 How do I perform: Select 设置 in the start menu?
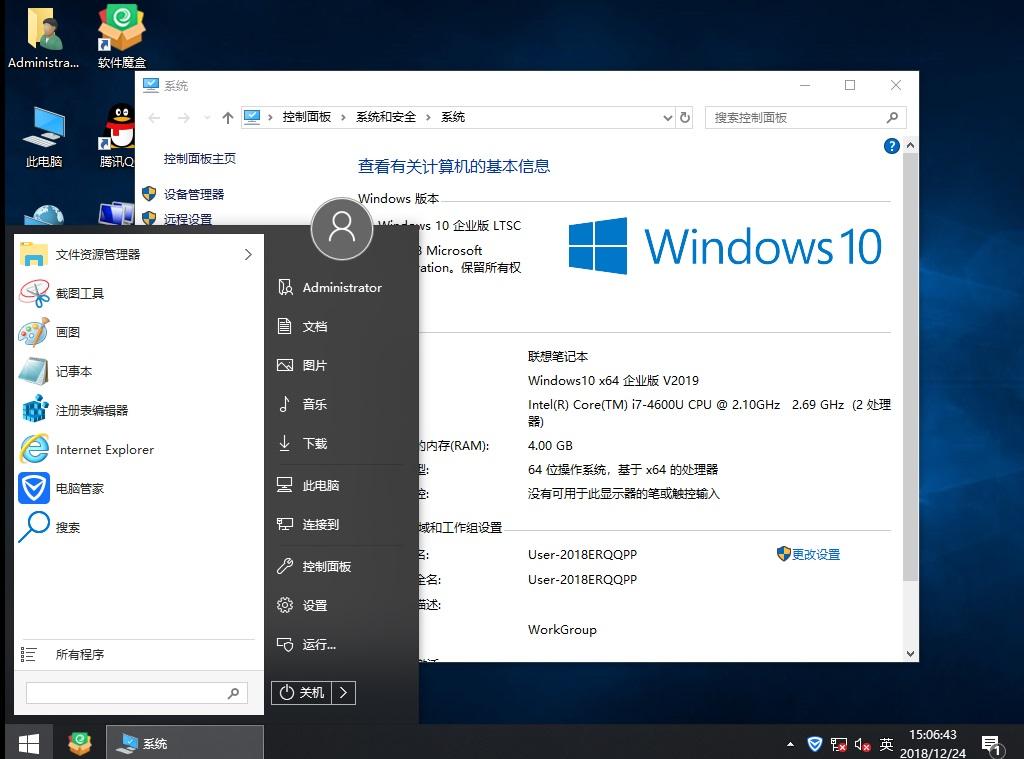tap(314, 605)
